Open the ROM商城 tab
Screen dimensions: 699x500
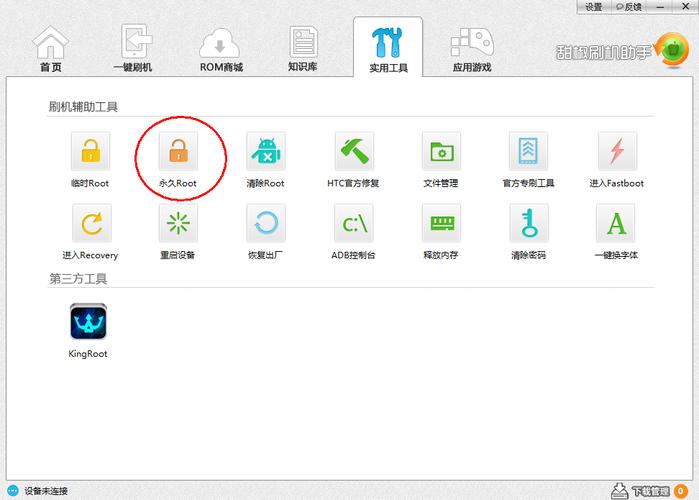pos(221,50)
